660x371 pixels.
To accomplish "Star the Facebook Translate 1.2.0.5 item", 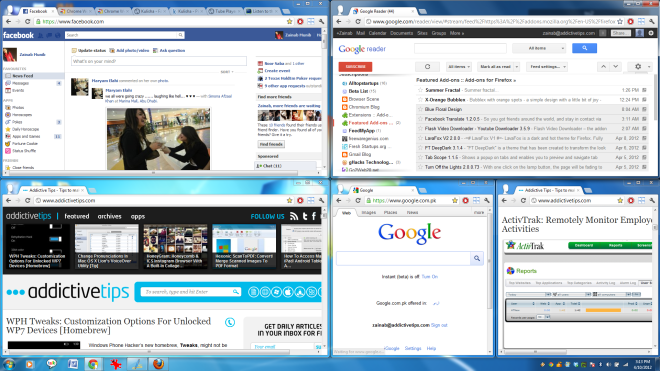I will coord(420,119).
